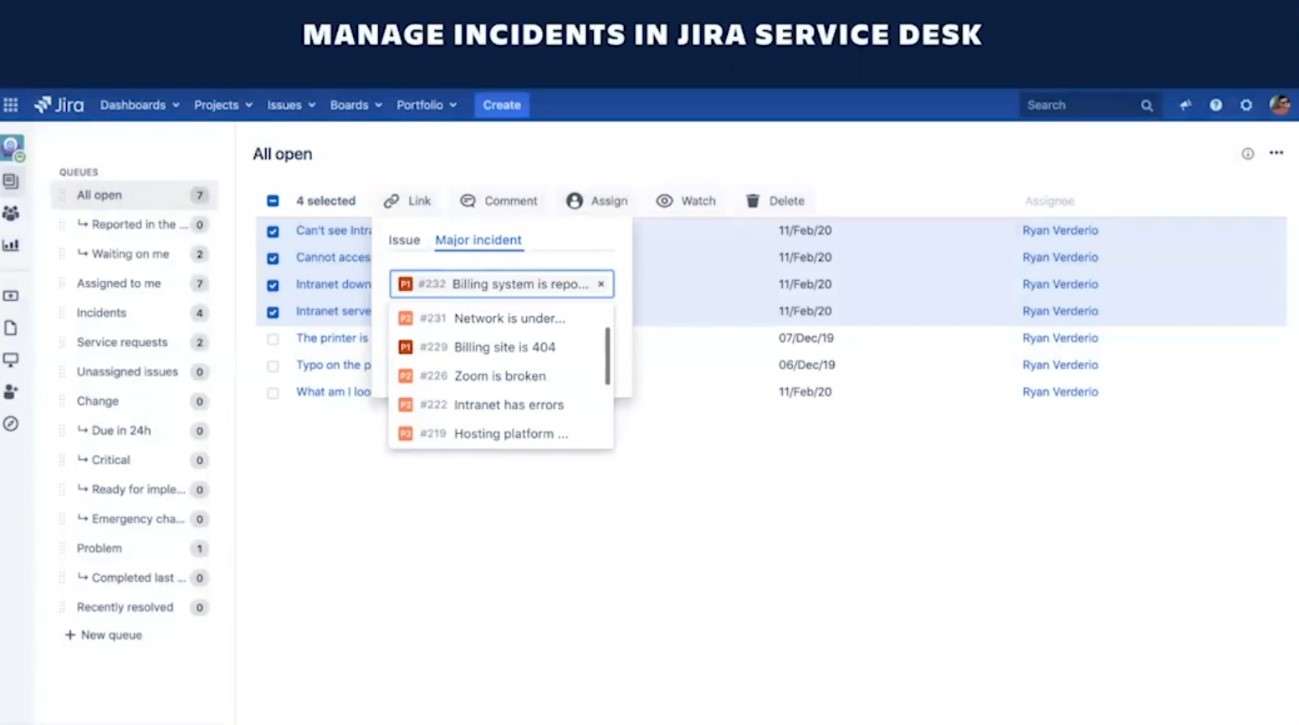Uncheck the "Can't see Intra..." issue checkbox

coord(273,231)
